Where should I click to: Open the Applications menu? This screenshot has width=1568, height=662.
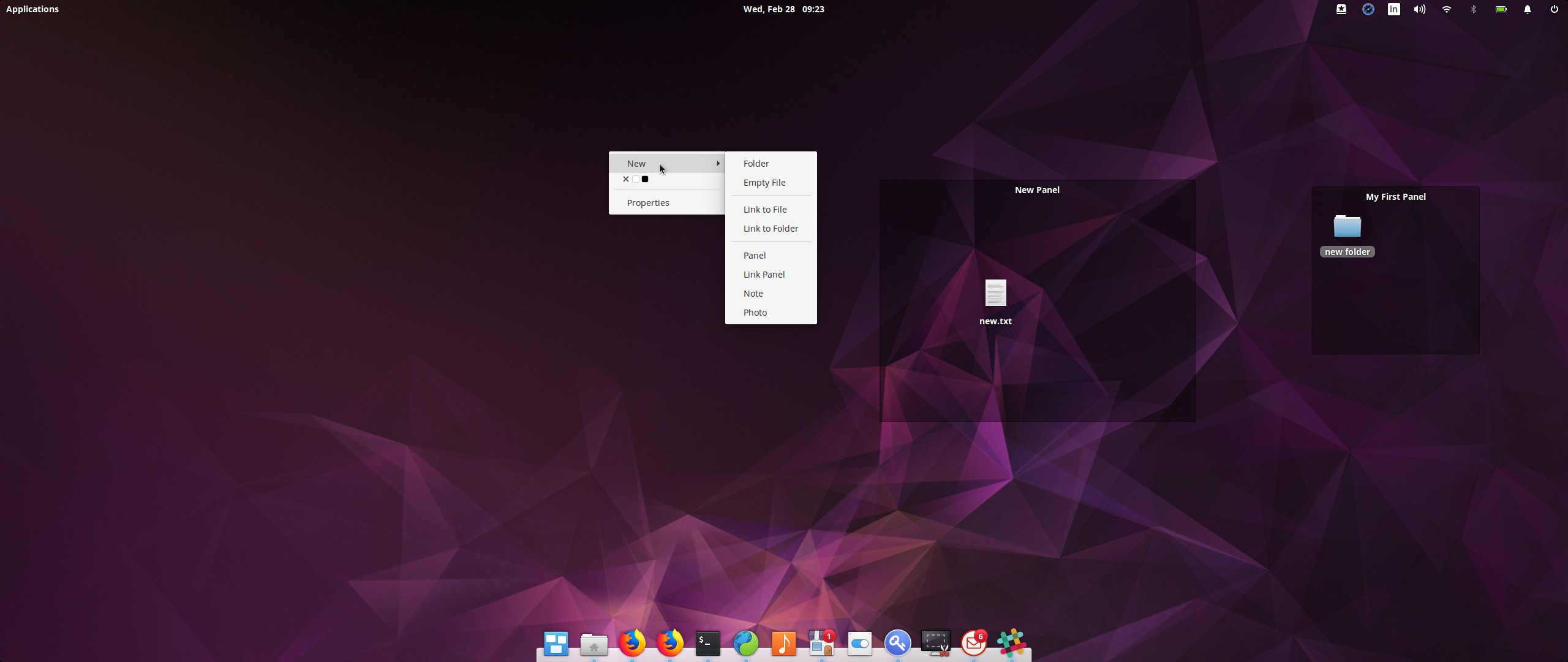pyautogui.click(x=32, y=9)
